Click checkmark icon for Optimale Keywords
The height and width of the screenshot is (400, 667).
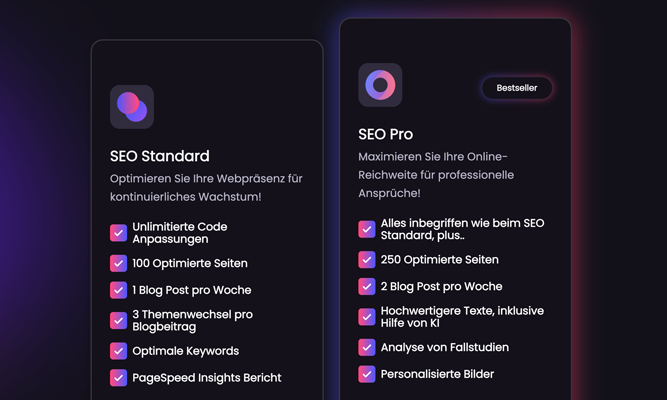[x=119, y=351]
